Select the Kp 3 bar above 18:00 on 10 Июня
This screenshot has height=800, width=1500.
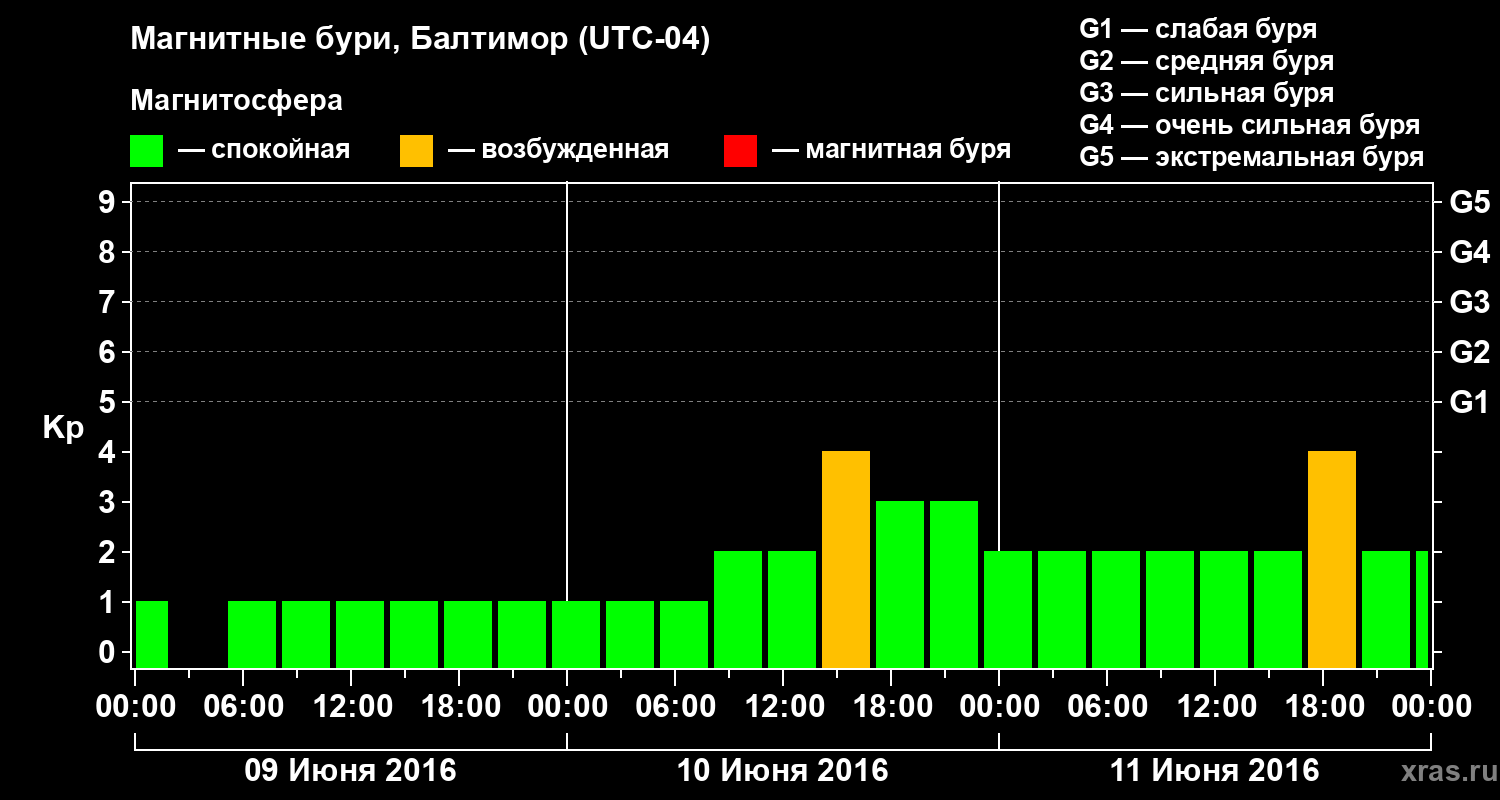click(900, 585)
